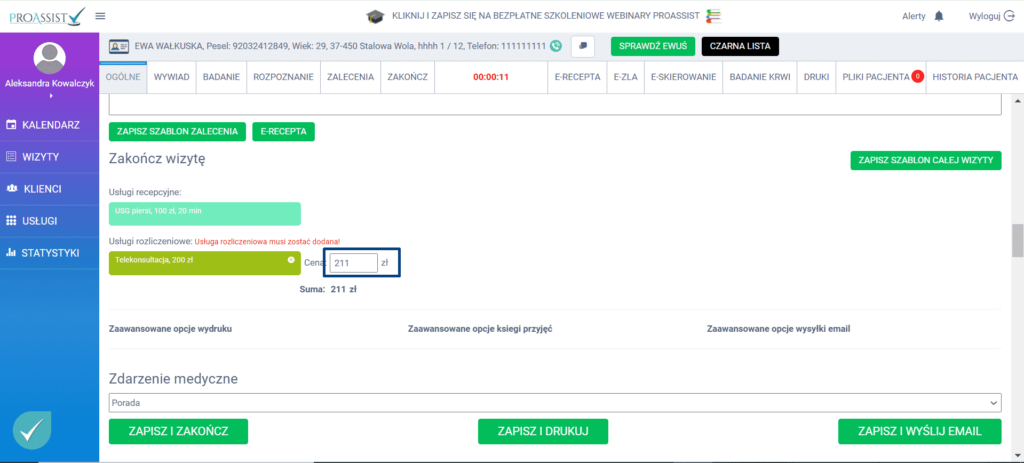
Task: Open the hamburger menu next to the logo
Action: (x=100, y=16)
